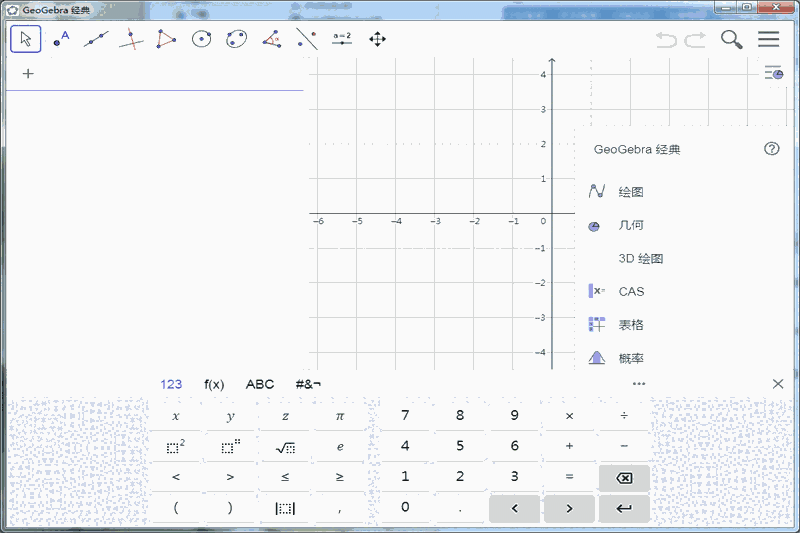
Task: Open the 绘图 graphing perspective
Action: 630,191
